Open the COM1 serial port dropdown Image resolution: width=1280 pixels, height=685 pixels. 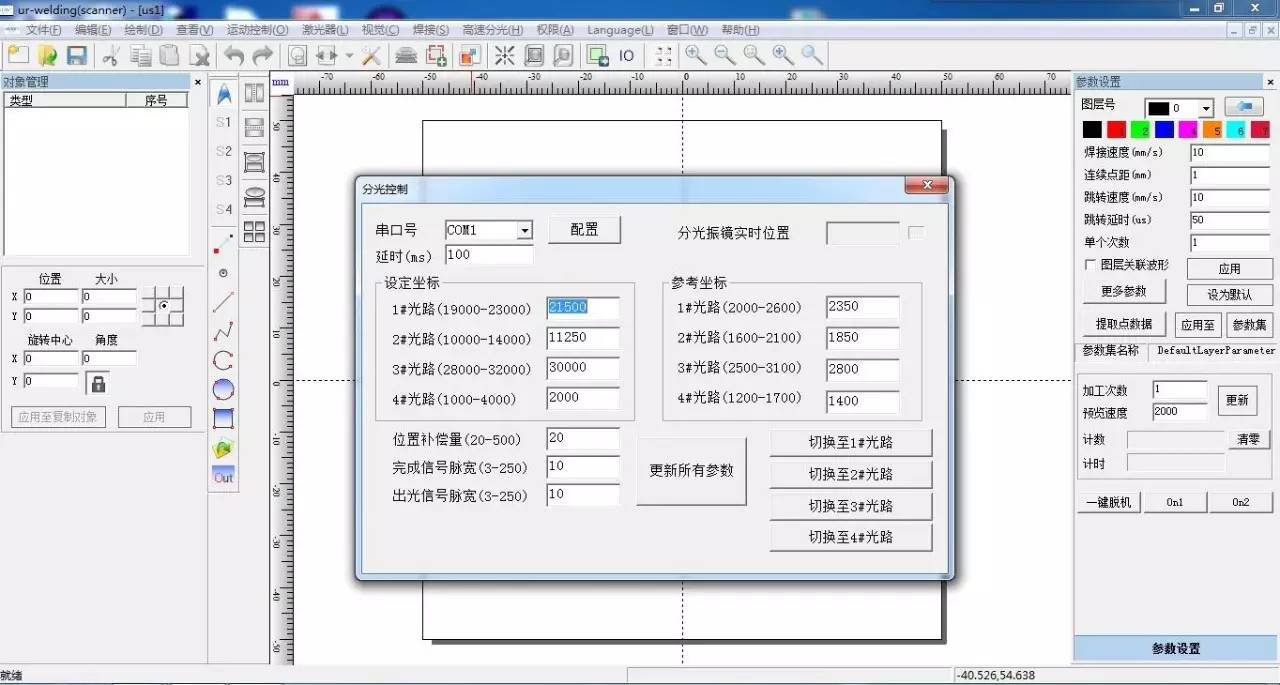coord(524,231)
